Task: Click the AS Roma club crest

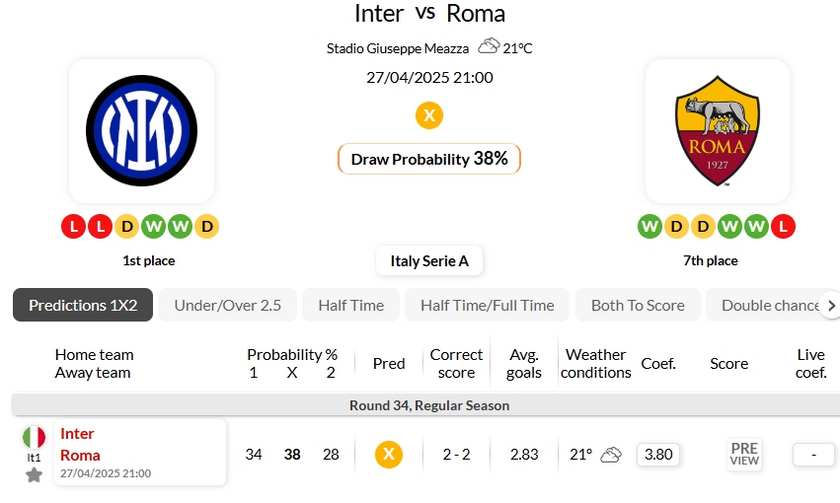Action: point(717,131)
